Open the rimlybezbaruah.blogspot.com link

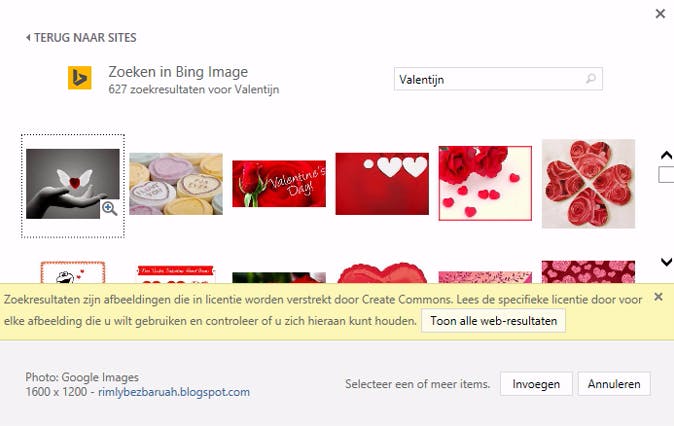(174, 392)
